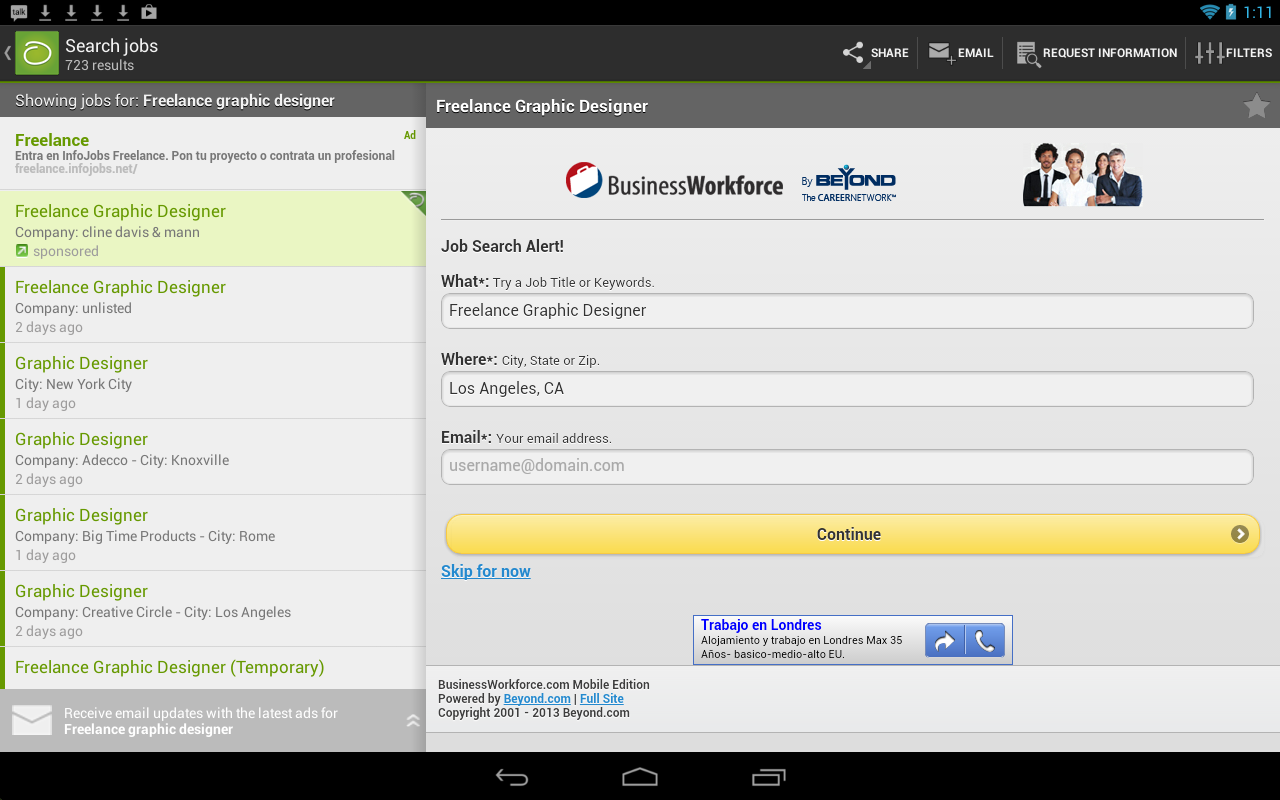Open Request Information from the toolbar
The height and width of the screenshot is (800, 1280).
(1027, 53)
